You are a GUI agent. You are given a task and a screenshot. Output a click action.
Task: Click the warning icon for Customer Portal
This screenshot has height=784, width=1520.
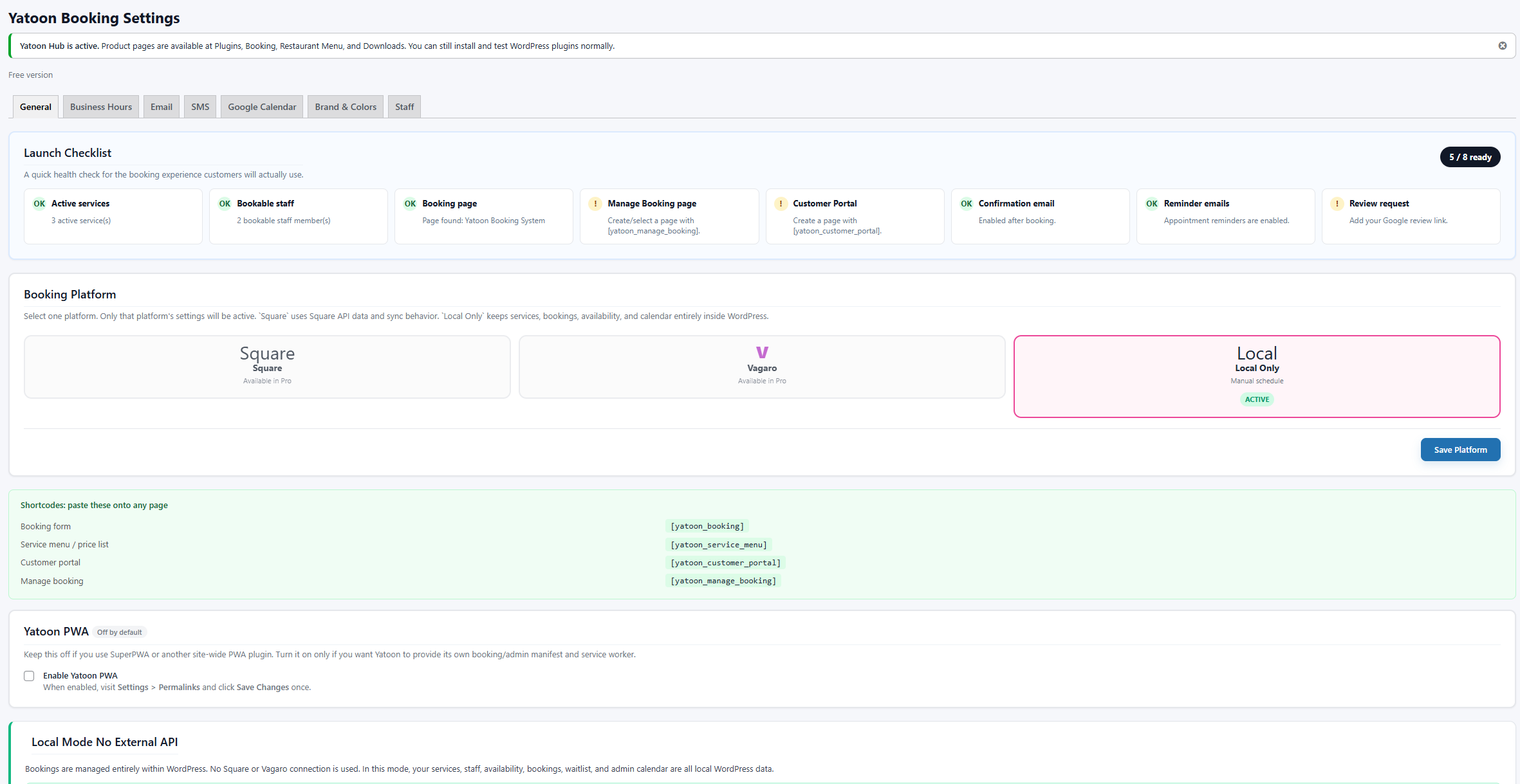pos(781,204)
